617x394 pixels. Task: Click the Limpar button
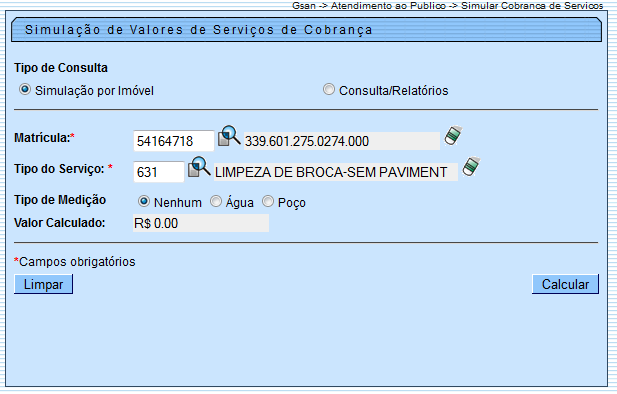pos(43,284)
